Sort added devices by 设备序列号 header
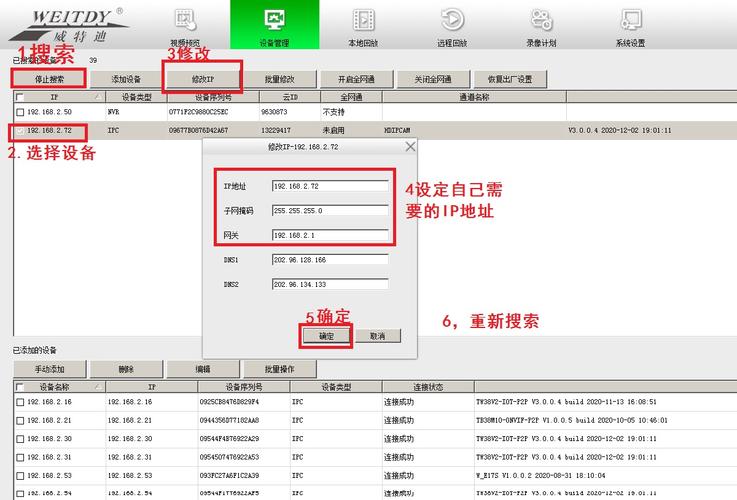This screenshot has height=500, width=737. pos(244,387)
